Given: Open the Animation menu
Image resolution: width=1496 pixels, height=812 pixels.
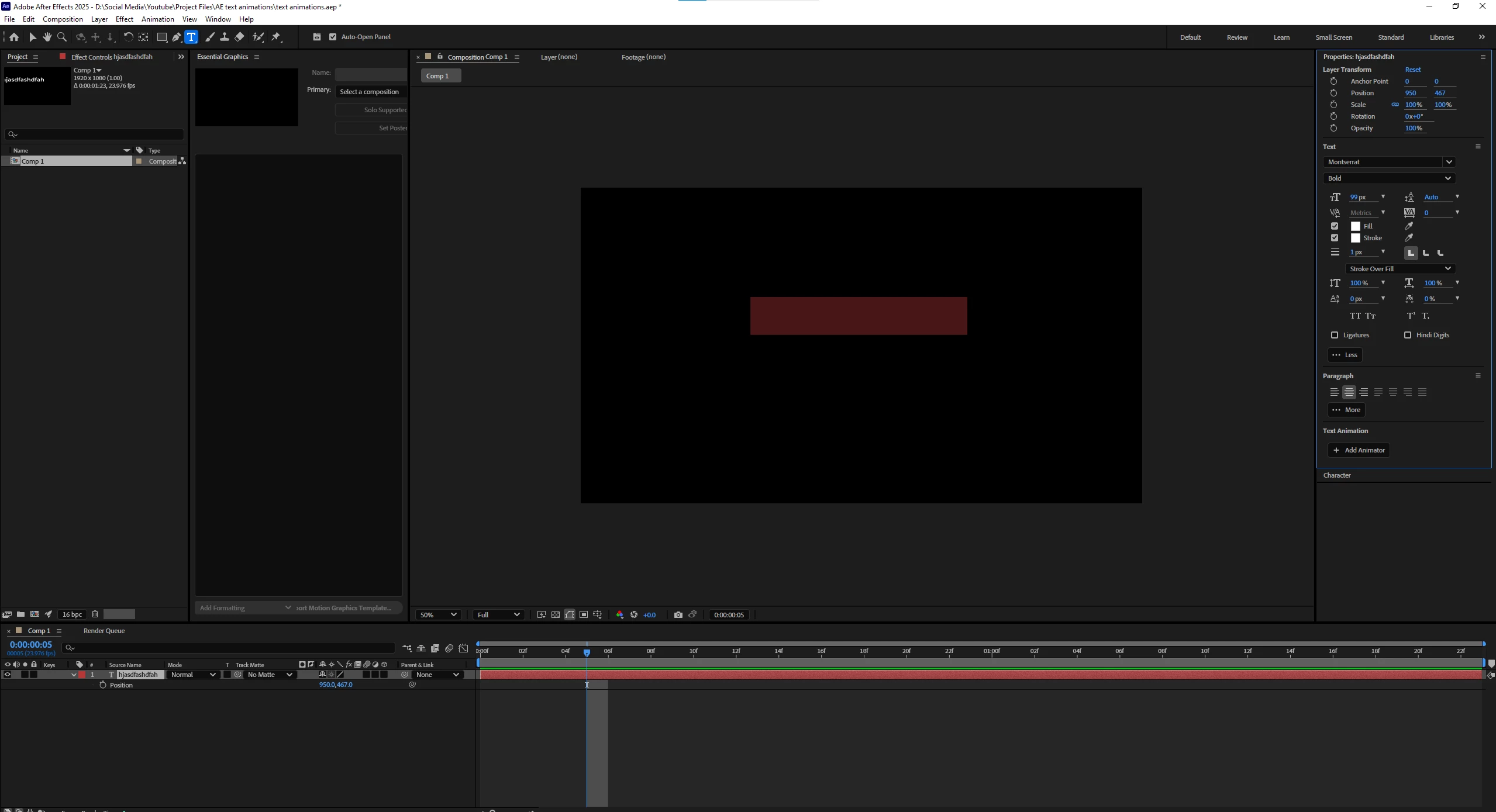Looking at the screenshot, I should point(157,19).
